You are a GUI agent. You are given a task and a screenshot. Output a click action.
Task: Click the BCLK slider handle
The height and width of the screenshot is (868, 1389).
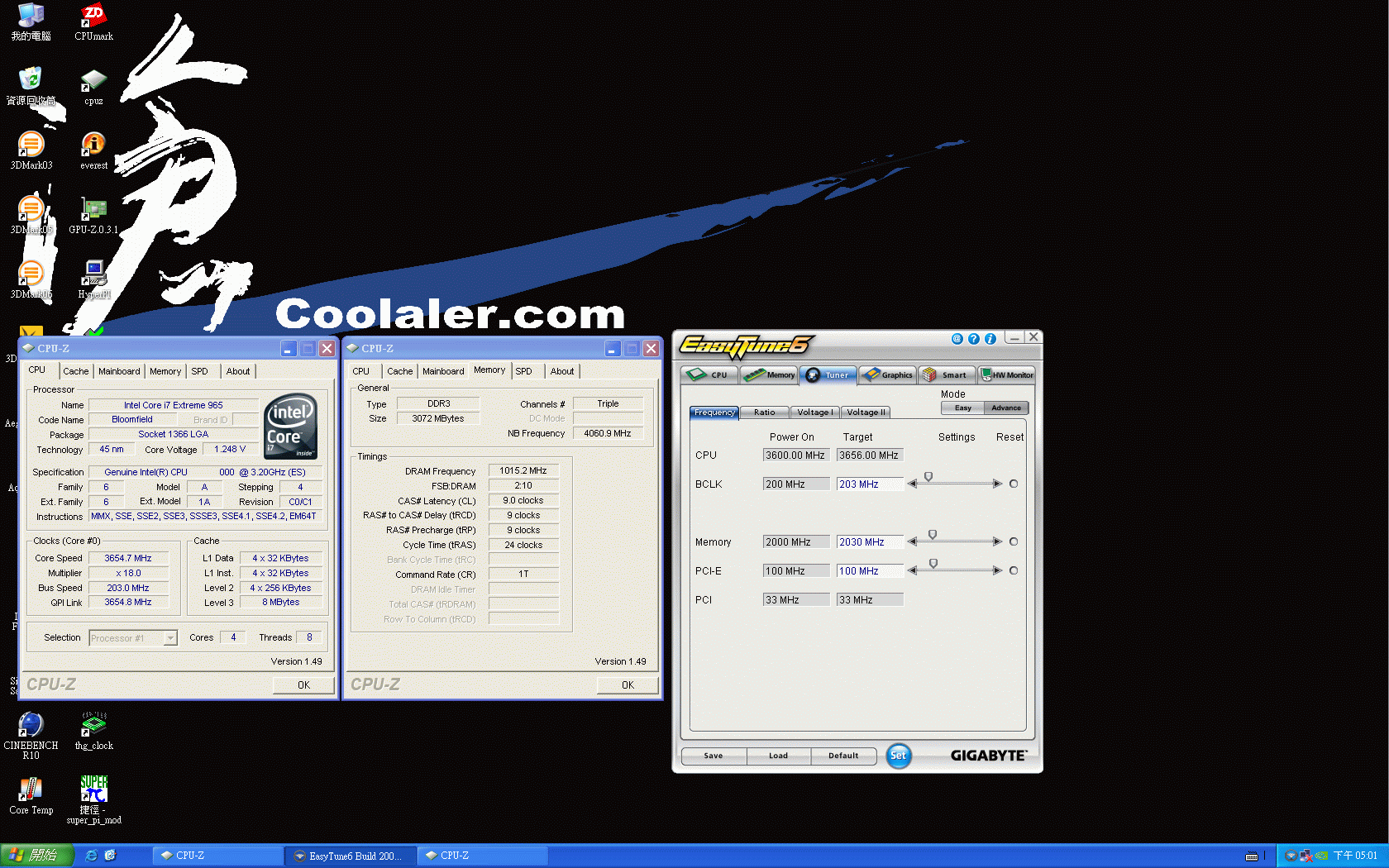click(x=928, y=477)
